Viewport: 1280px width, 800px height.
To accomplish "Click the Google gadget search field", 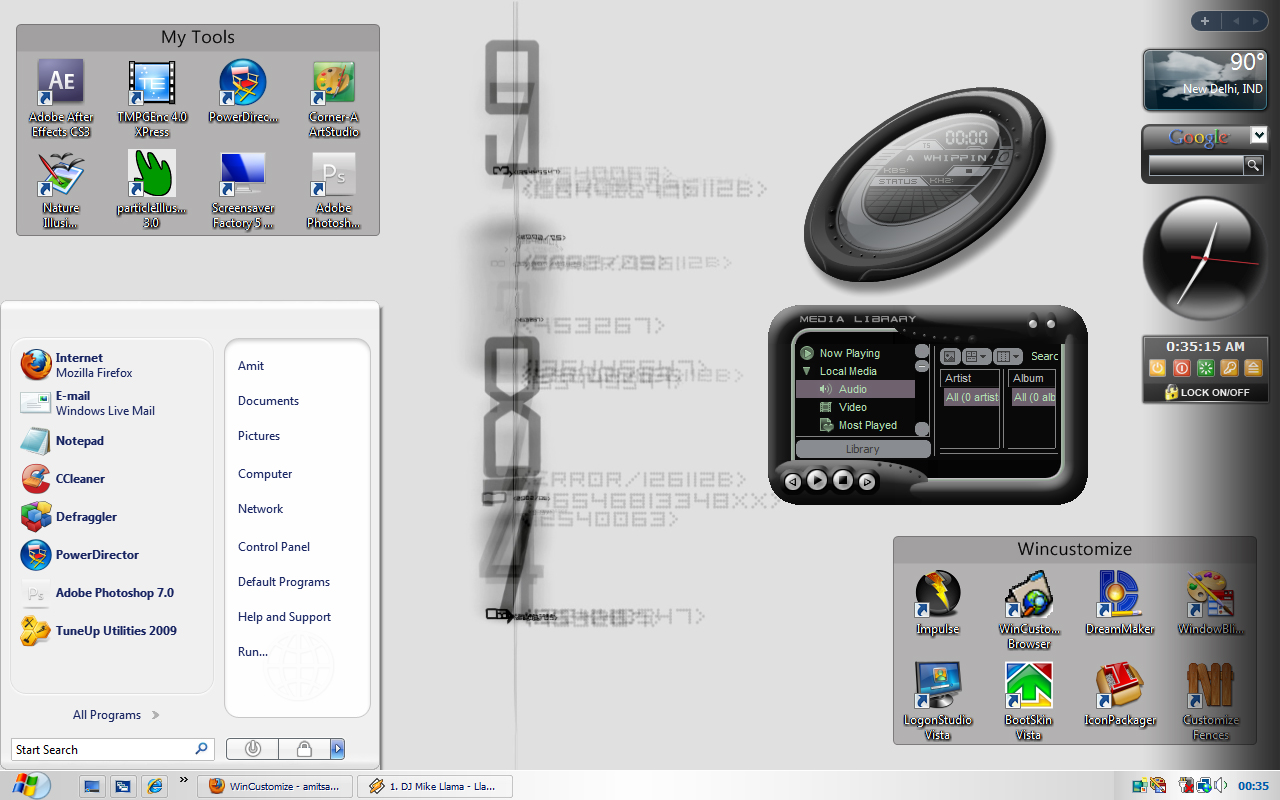I will click(x=1195, y=165).
